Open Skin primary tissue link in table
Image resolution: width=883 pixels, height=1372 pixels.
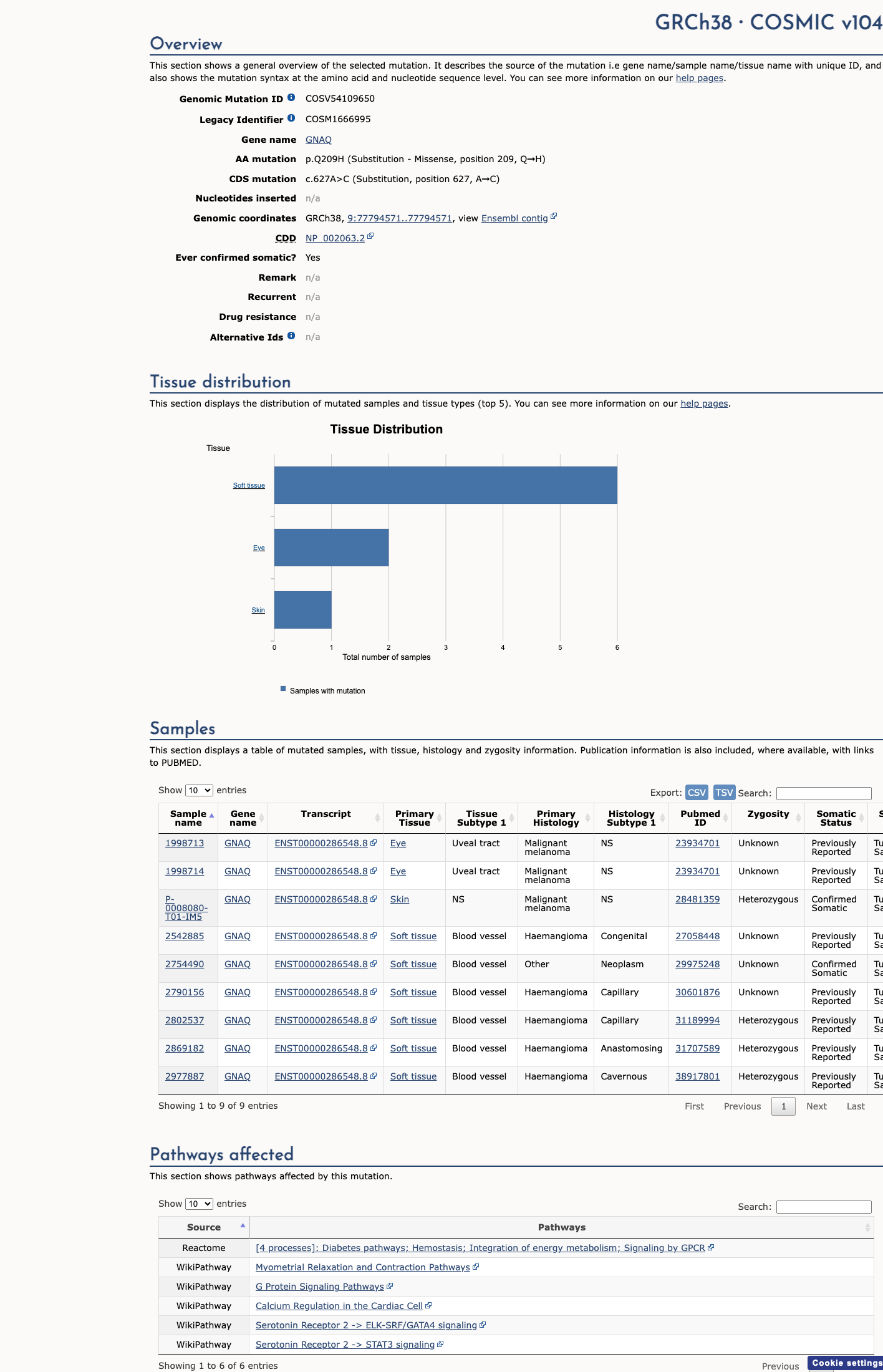[x=400, y=899]
